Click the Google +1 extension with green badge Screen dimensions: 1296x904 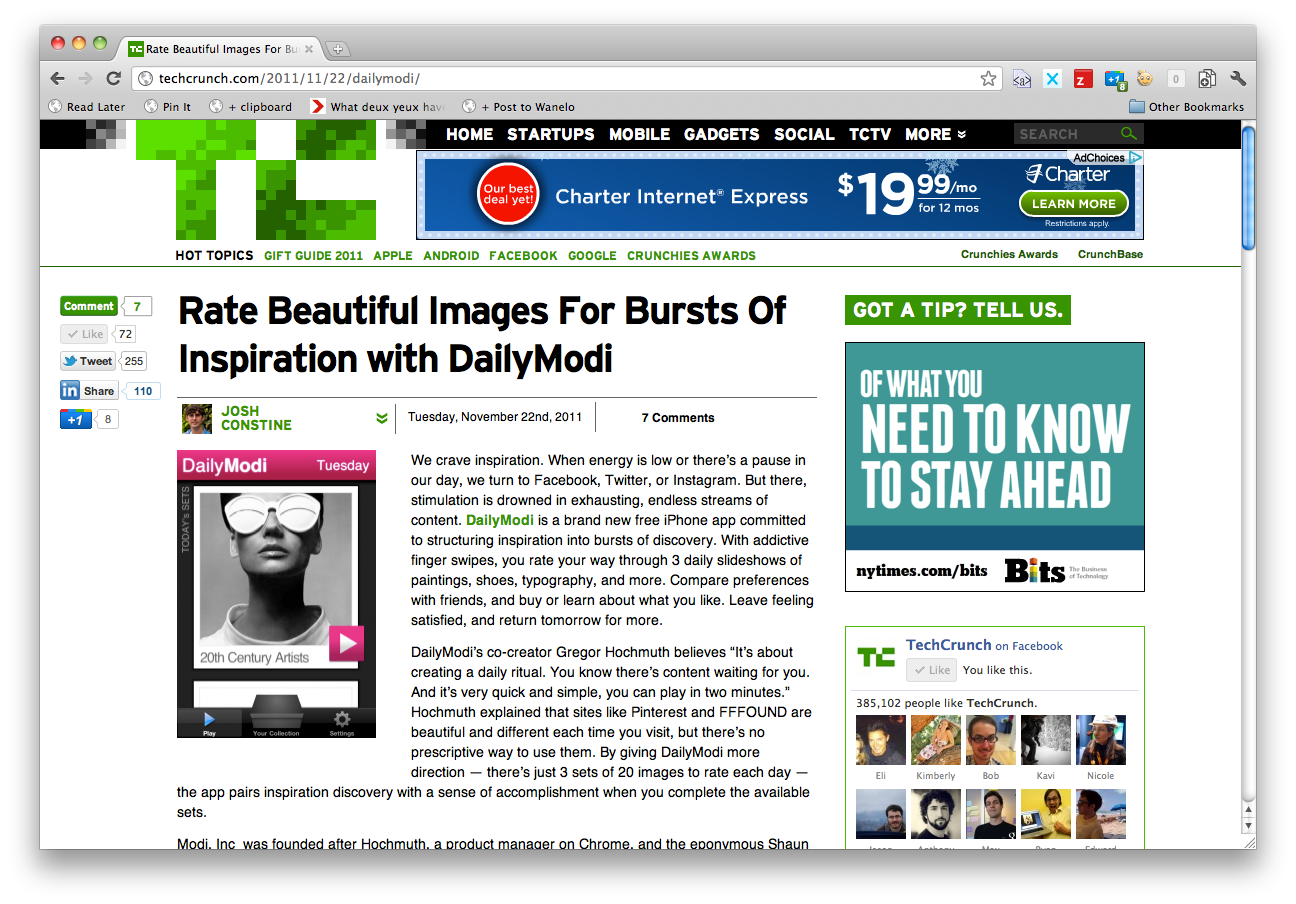tap(1113, 78)
